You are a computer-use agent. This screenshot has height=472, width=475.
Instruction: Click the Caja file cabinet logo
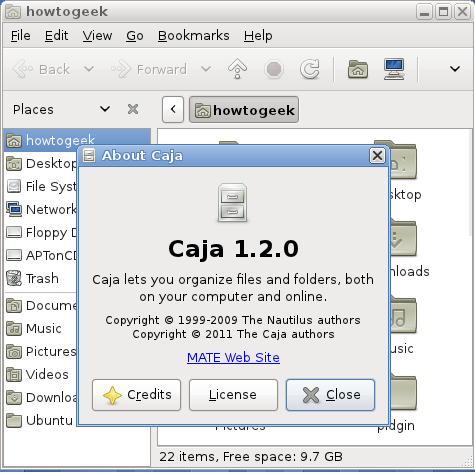pos(233,202)
